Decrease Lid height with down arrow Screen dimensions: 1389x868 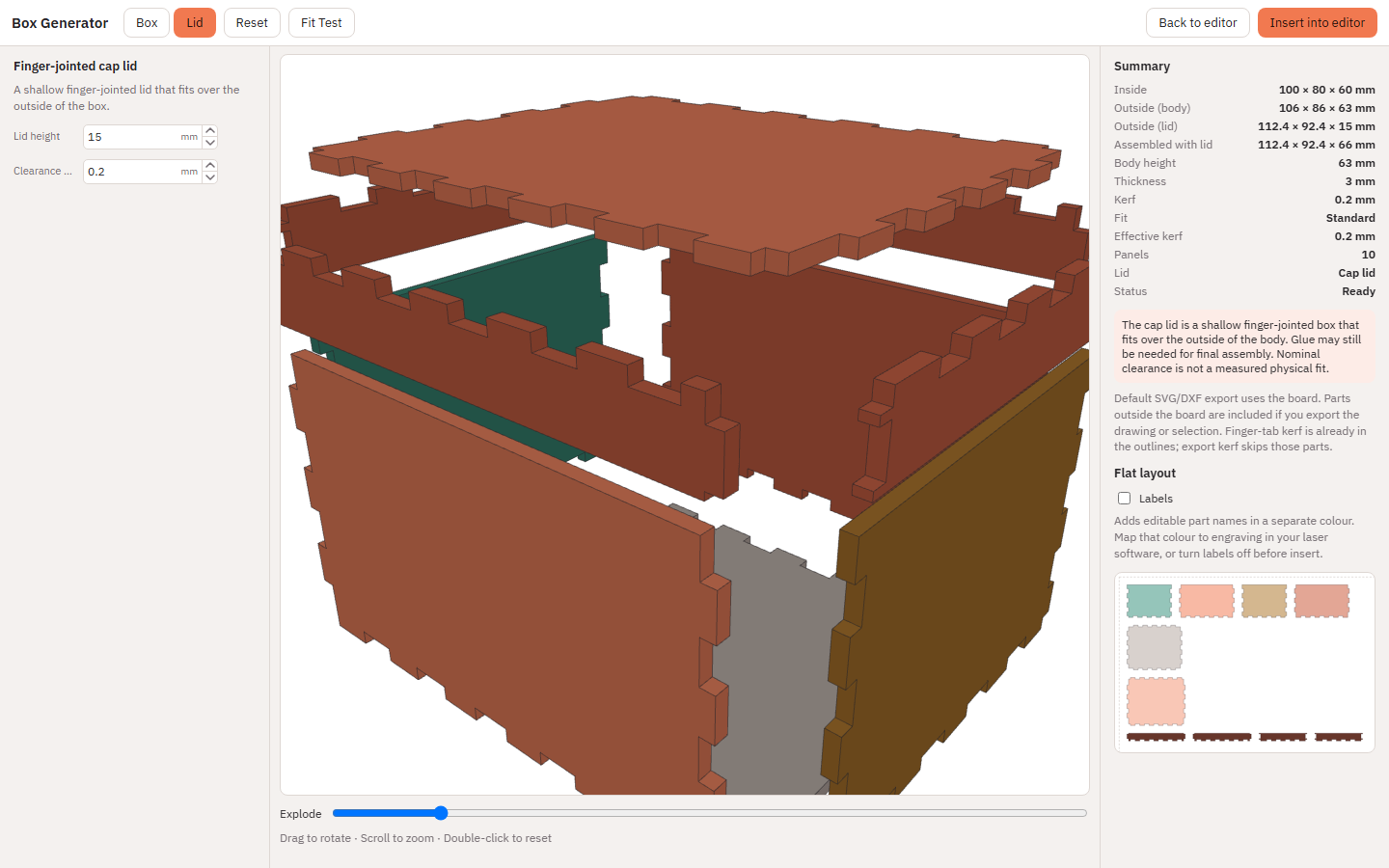point(210,143)
